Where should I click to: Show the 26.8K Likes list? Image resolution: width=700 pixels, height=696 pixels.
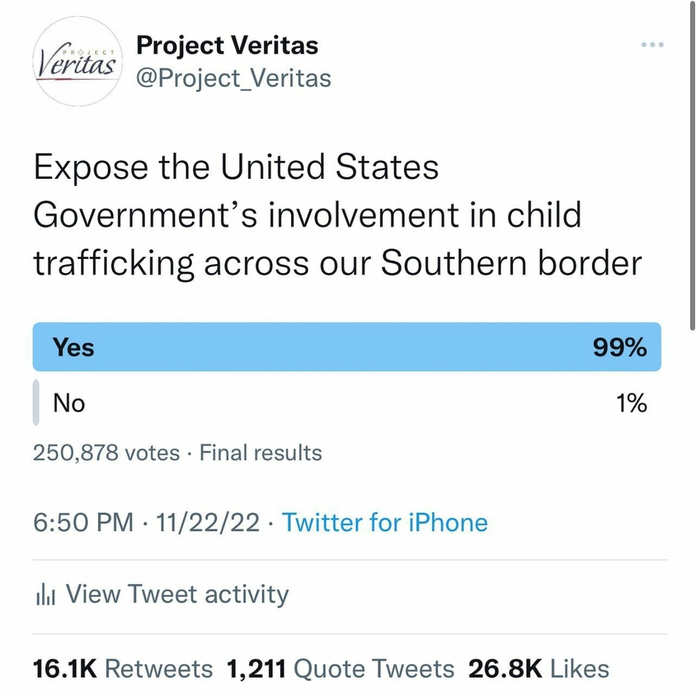(538, 668)
